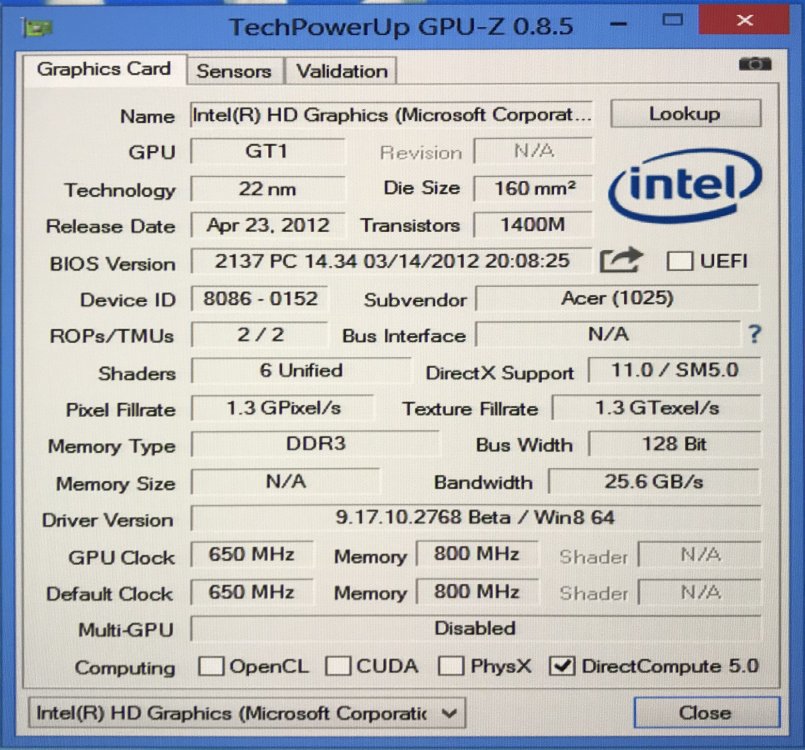Click the BIOS export share arrow icon

point(621,260)
